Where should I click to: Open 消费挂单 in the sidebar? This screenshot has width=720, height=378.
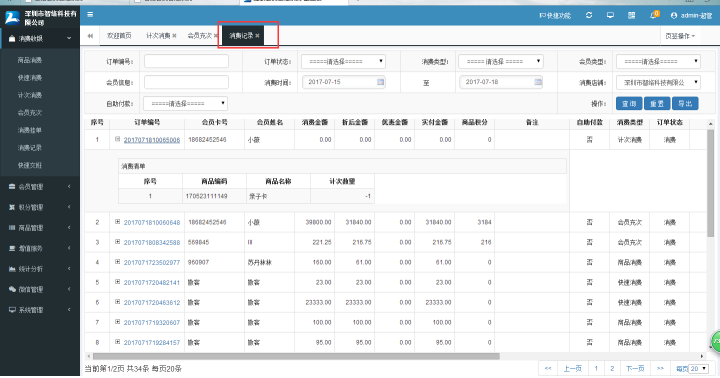click(30, 130)
